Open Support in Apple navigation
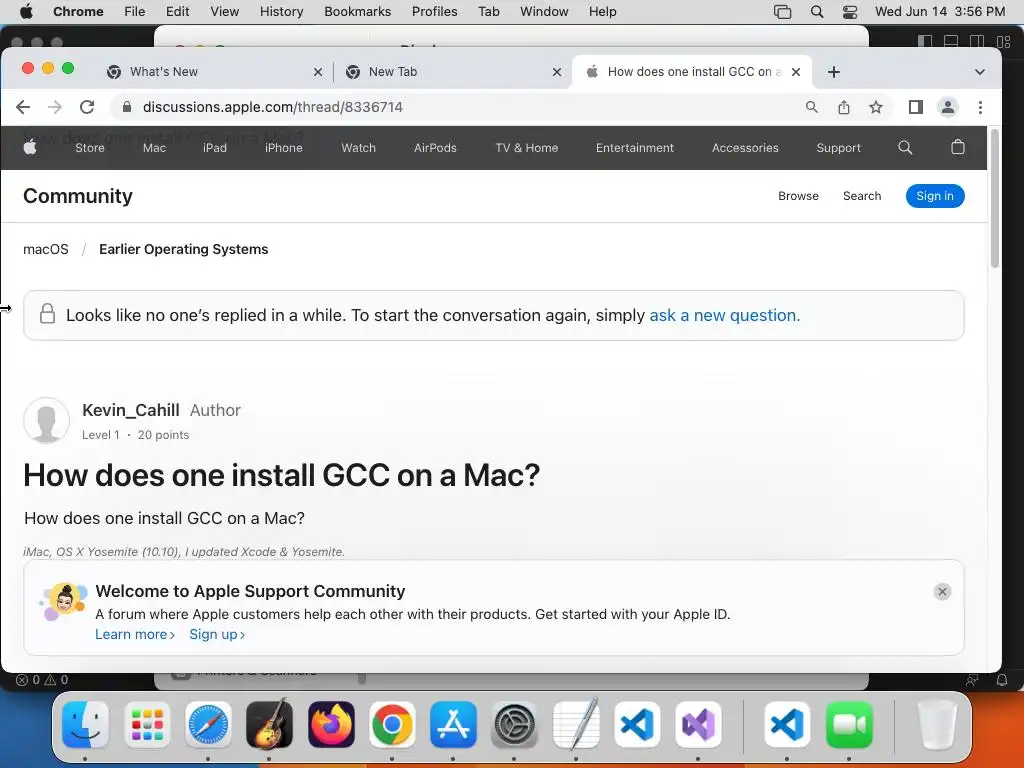Image resolution: width=1024 pixels, height=768 pixels. point(838,148)
